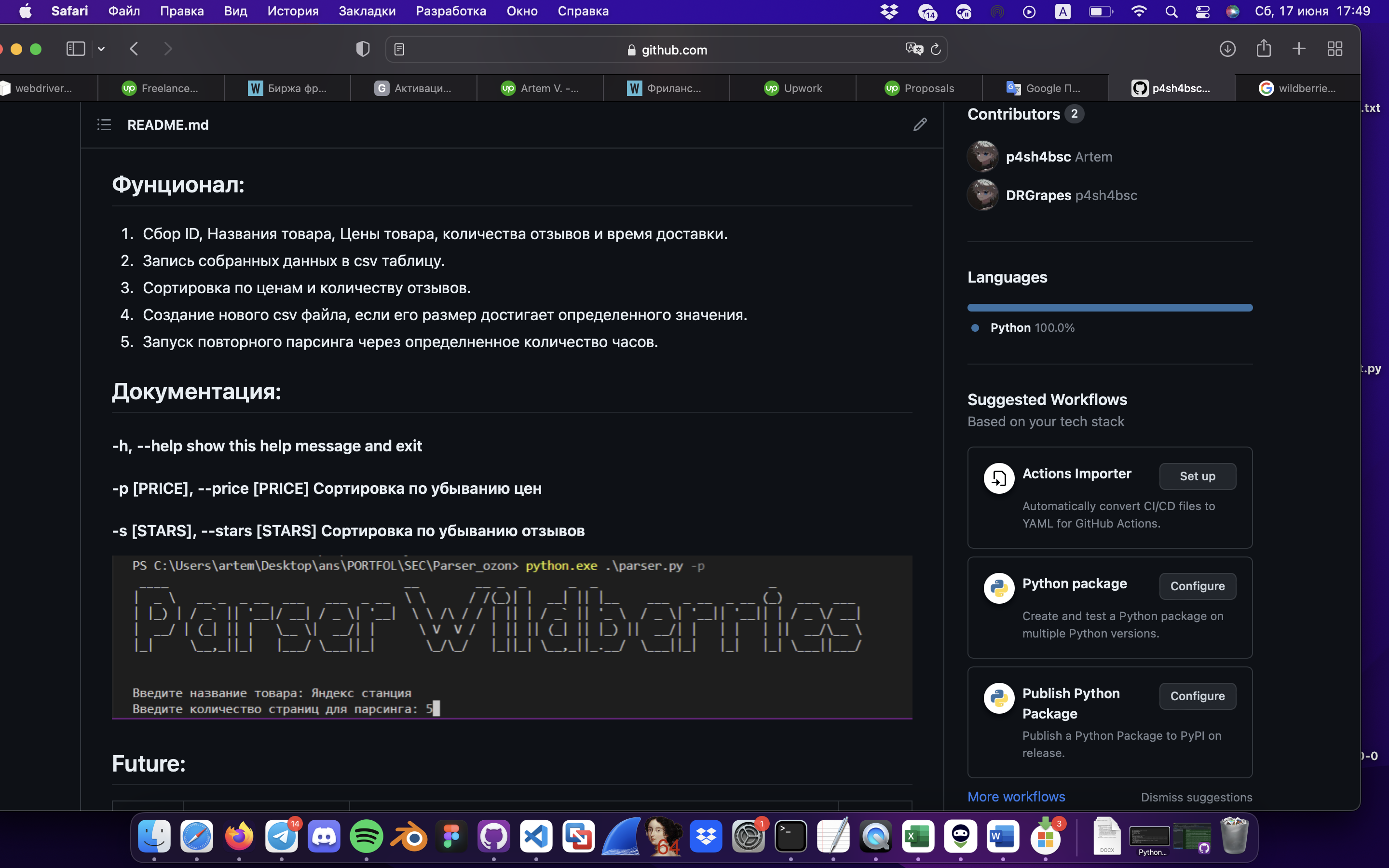The height and width of the screenshot is (868, 1389).
Task: Open the Share menu
Action: click(x=1263, y=48)
